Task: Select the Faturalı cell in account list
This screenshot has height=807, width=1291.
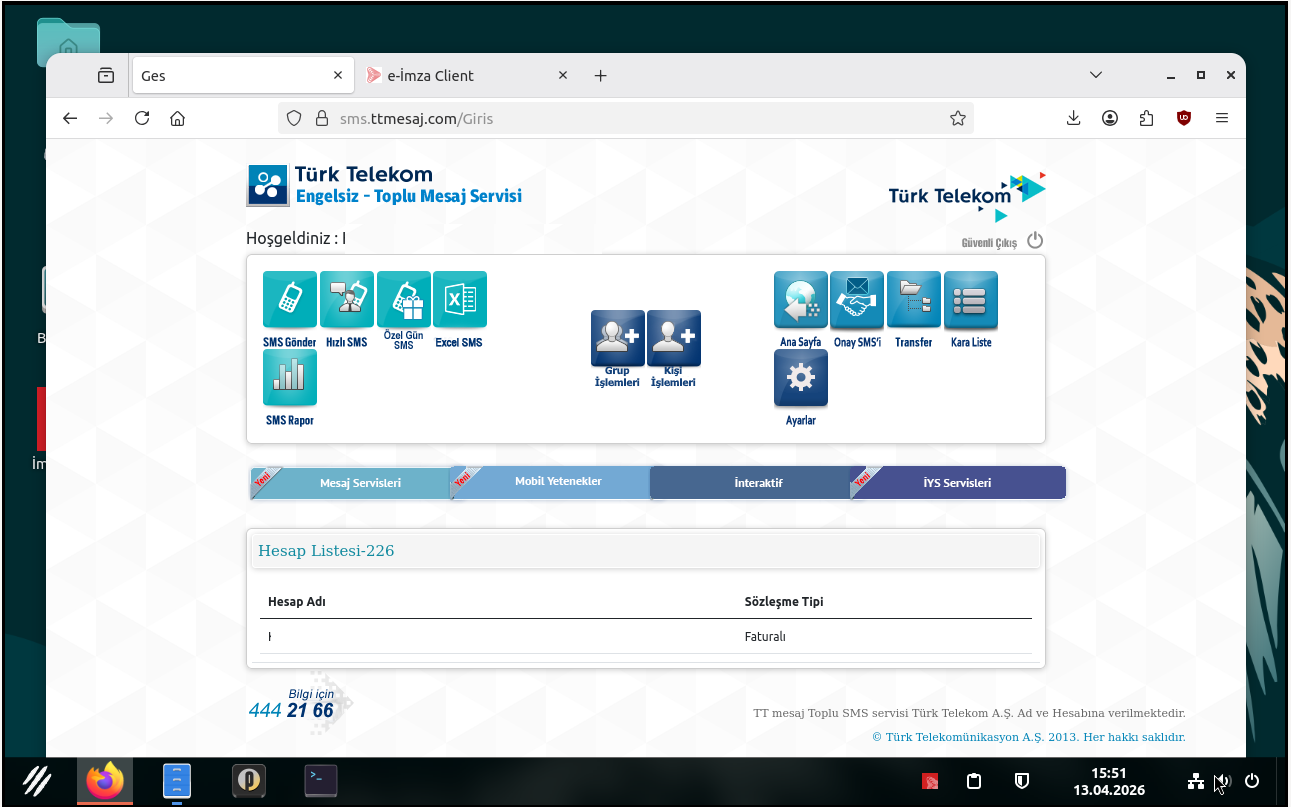Action: (766, 637)
